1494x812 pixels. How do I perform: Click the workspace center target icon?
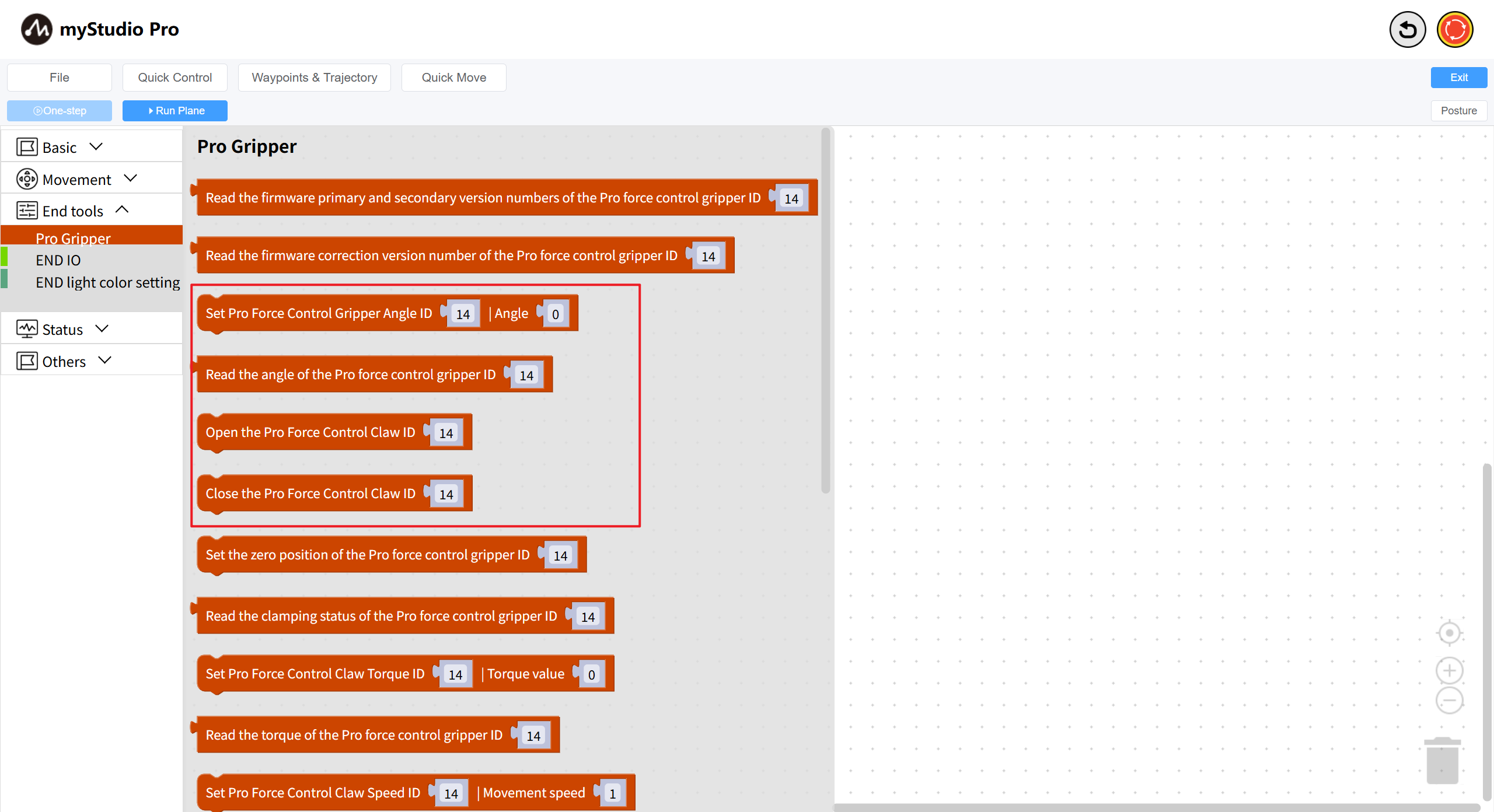tap(1449, 633)
